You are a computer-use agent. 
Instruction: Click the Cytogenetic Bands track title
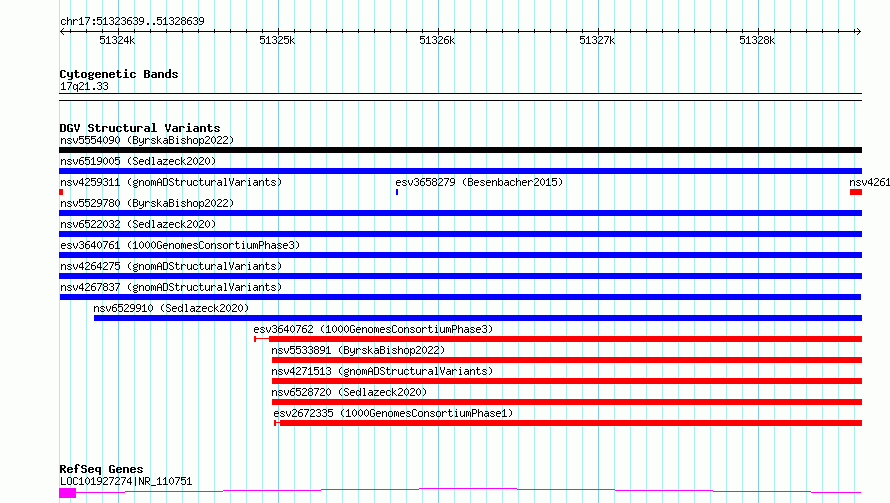click(x=119, y=74)
